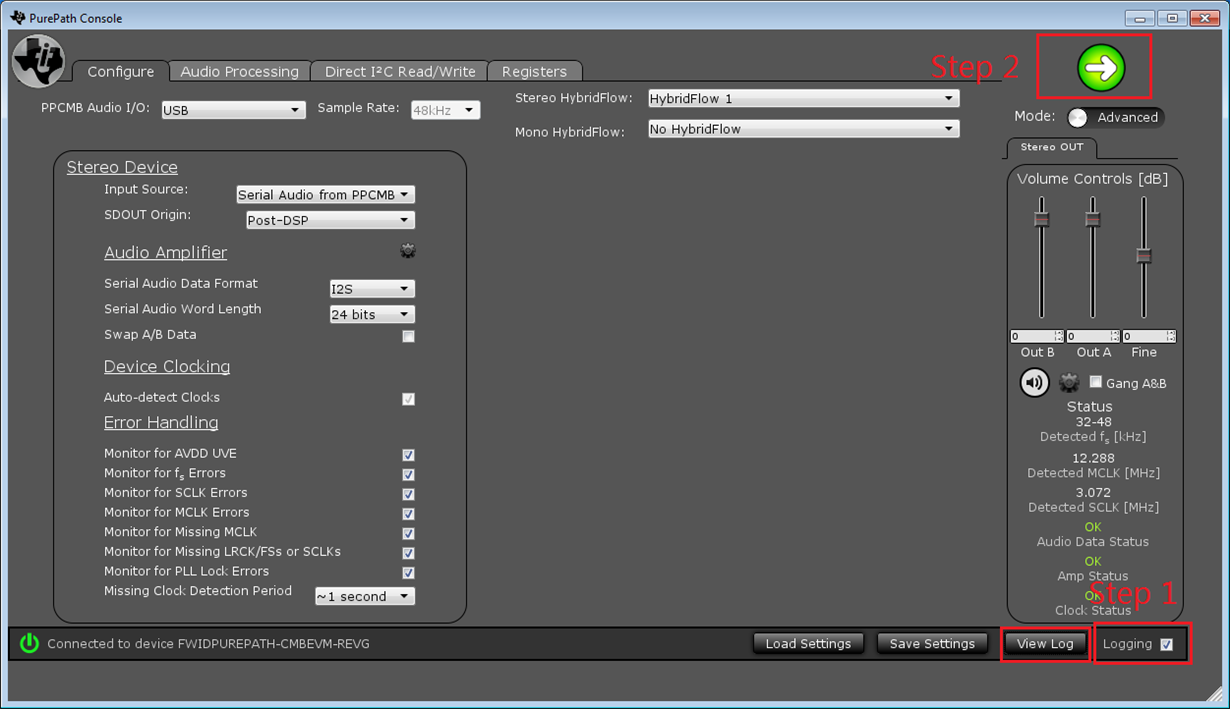The image size is (1230, 709).
Task: Click the View Log button
Action: 1045,643
